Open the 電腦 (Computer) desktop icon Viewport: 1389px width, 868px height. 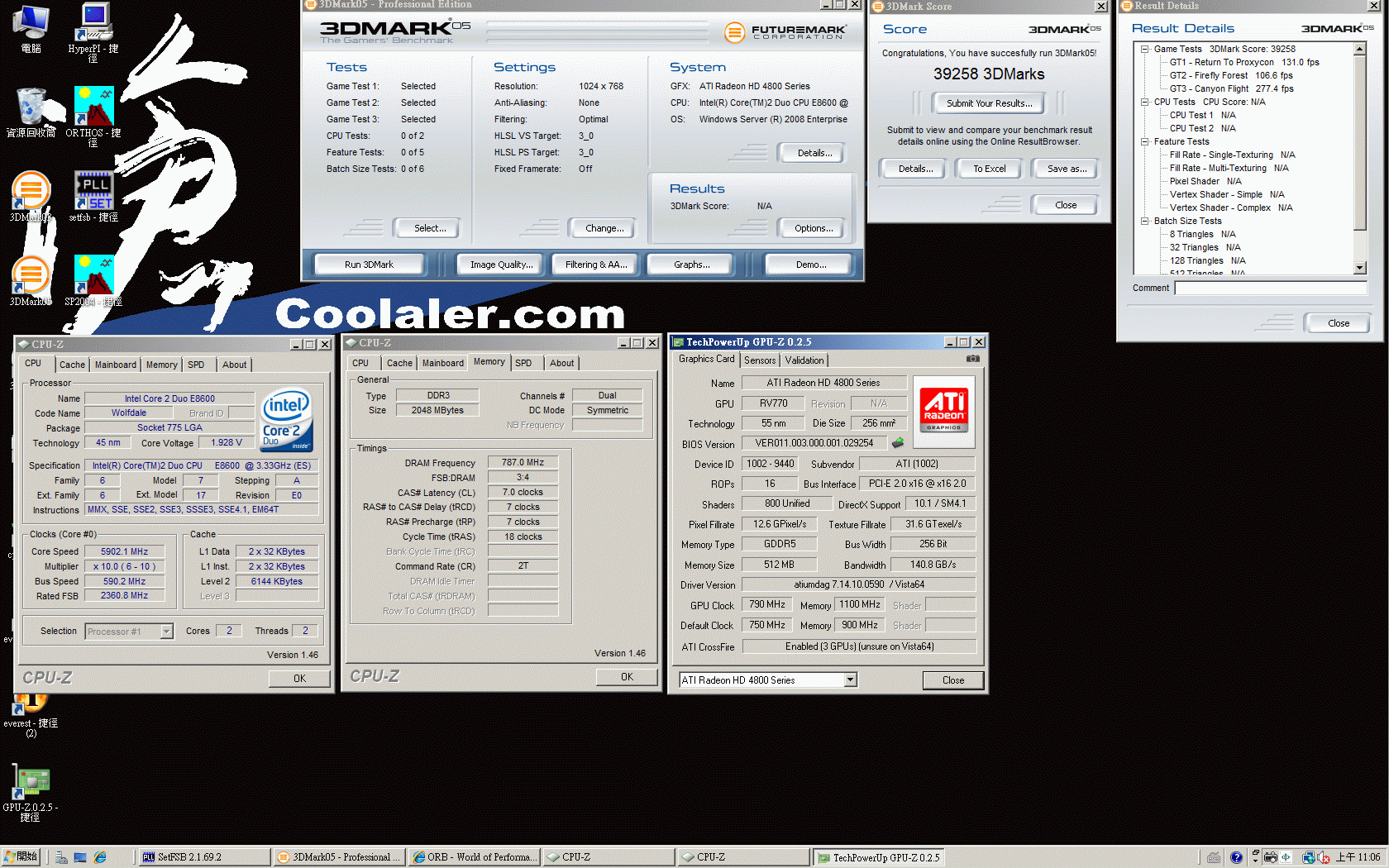click(x=31, y=28)
